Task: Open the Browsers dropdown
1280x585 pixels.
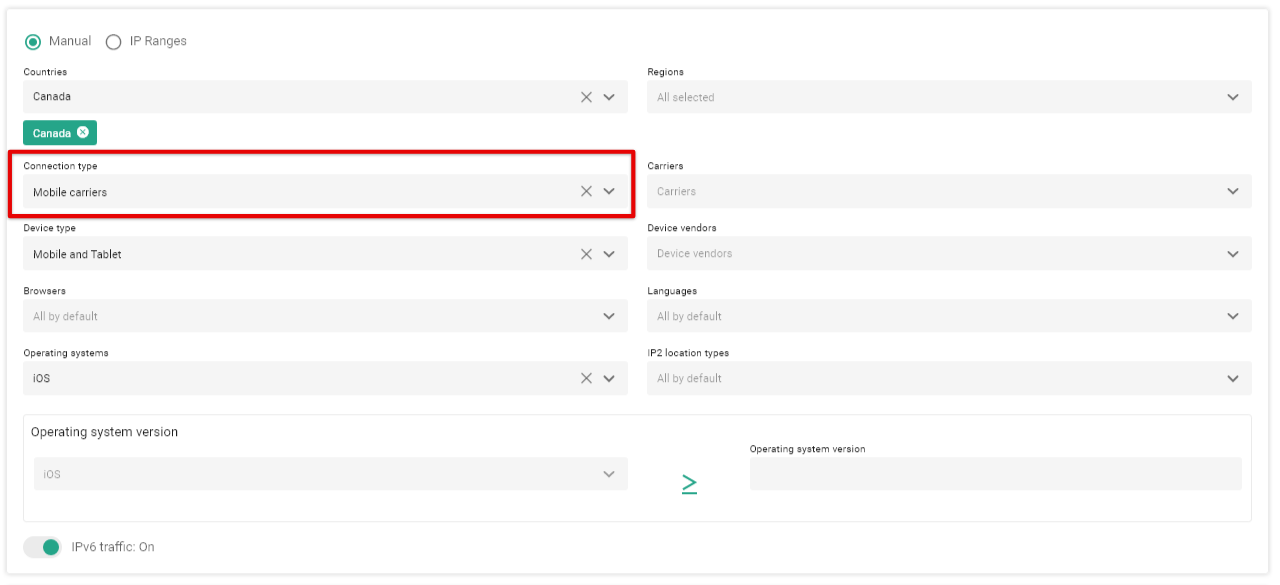Action: click(x=325, y=316)
